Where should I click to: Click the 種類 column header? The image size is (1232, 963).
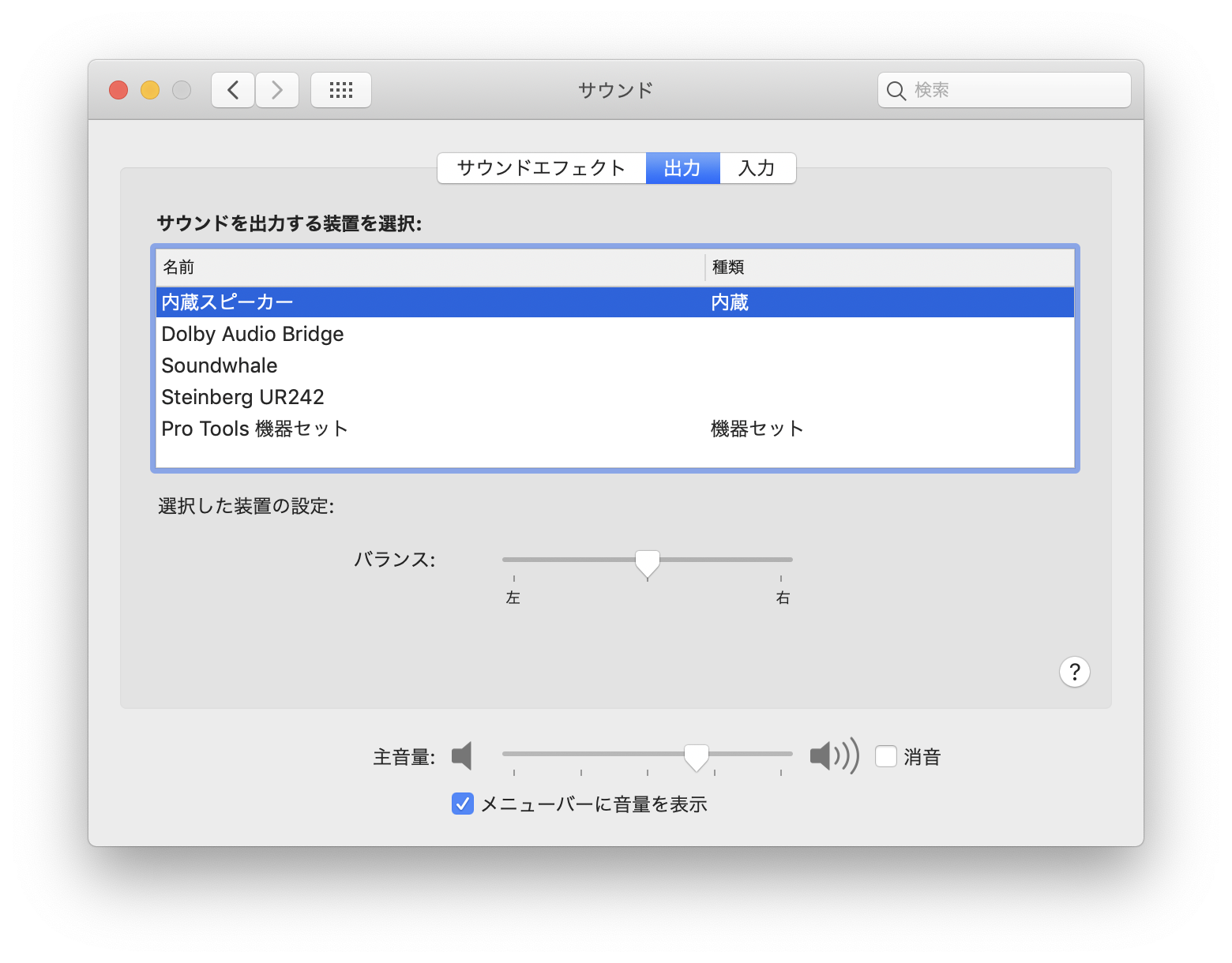point(890,268)
